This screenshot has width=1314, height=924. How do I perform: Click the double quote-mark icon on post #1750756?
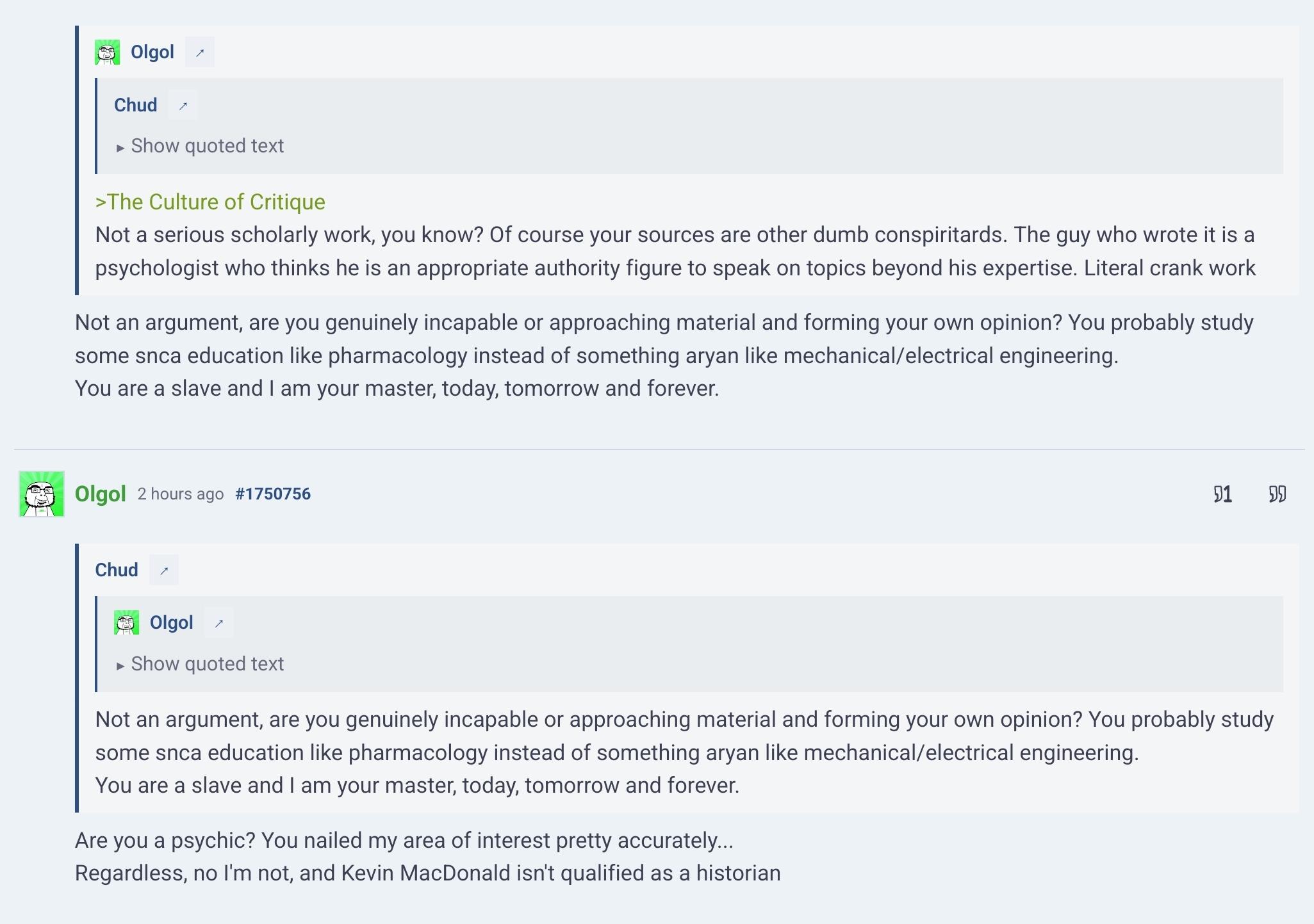(x=1277, y=494)
